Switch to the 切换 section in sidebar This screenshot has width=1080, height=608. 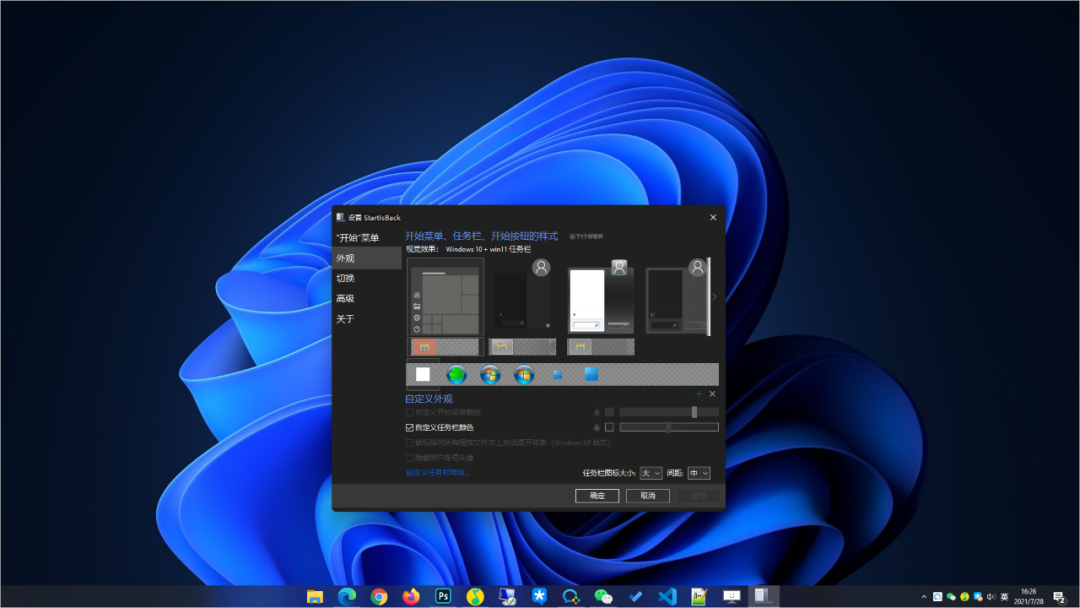[x=345, y=278]
